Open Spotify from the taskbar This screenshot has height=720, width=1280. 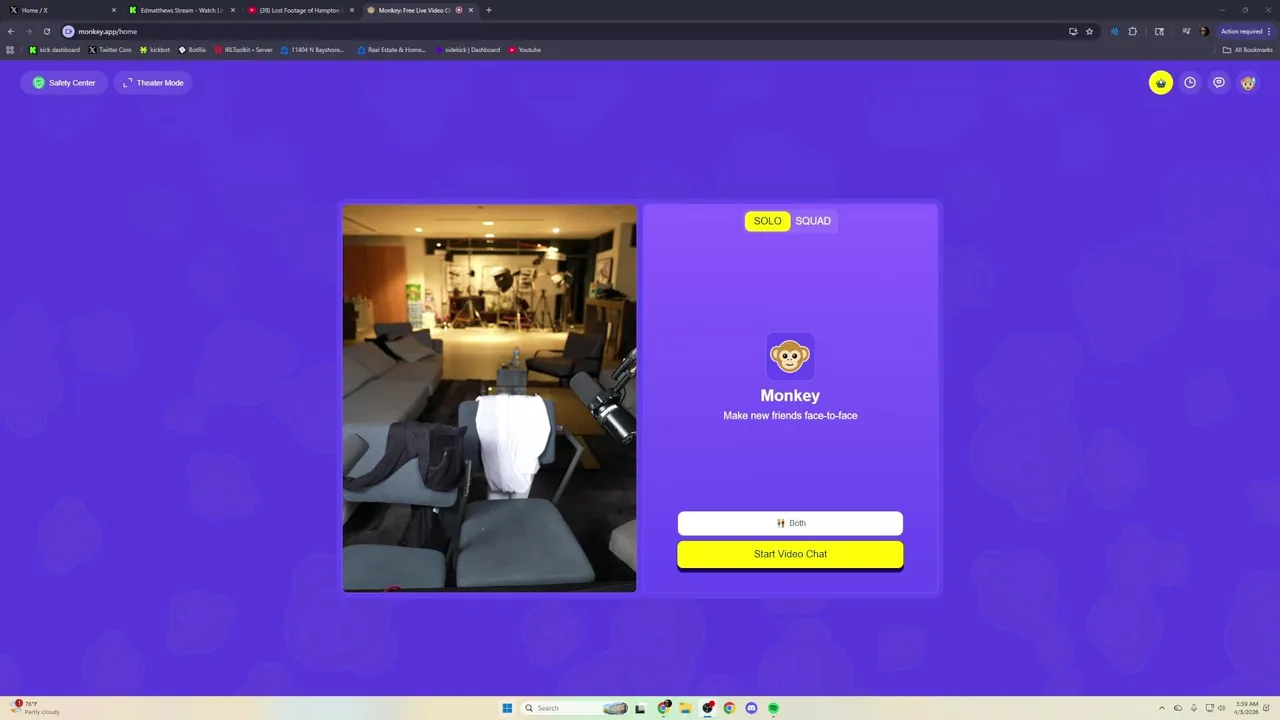click(773, 708)
